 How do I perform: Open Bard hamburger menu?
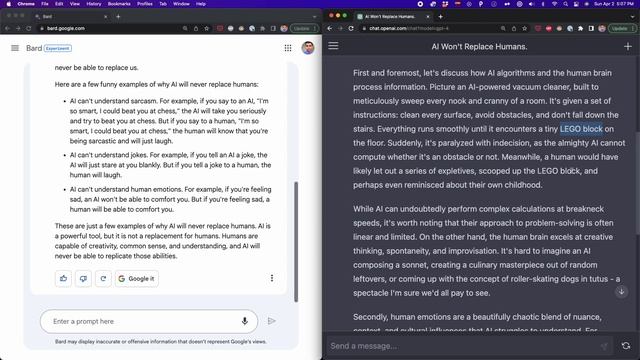coord(15,48)
